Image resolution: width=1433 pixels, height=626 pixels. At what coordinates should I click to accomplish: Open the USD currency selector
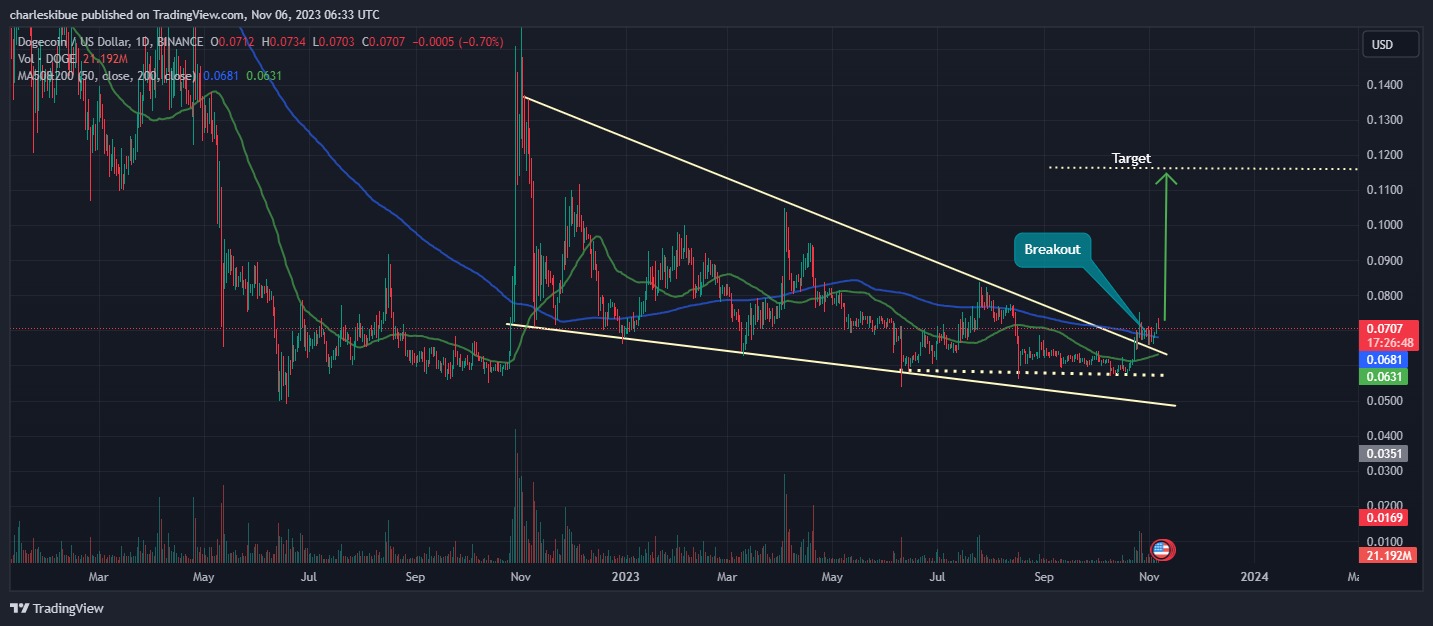(x=1391, y=45)
